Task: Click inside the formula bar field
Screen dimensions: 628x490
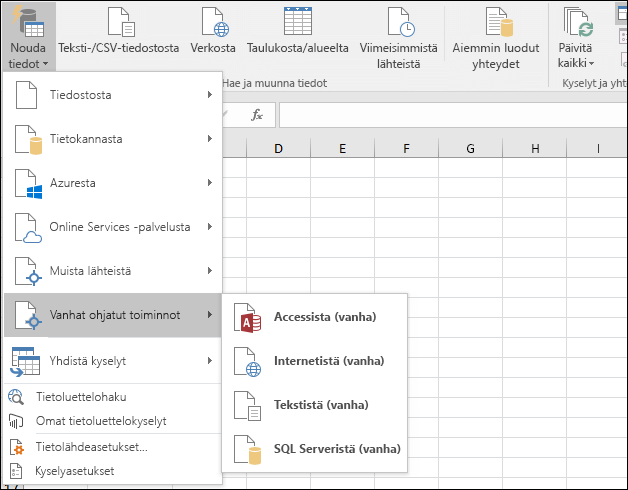Action: tap(453, 115)
